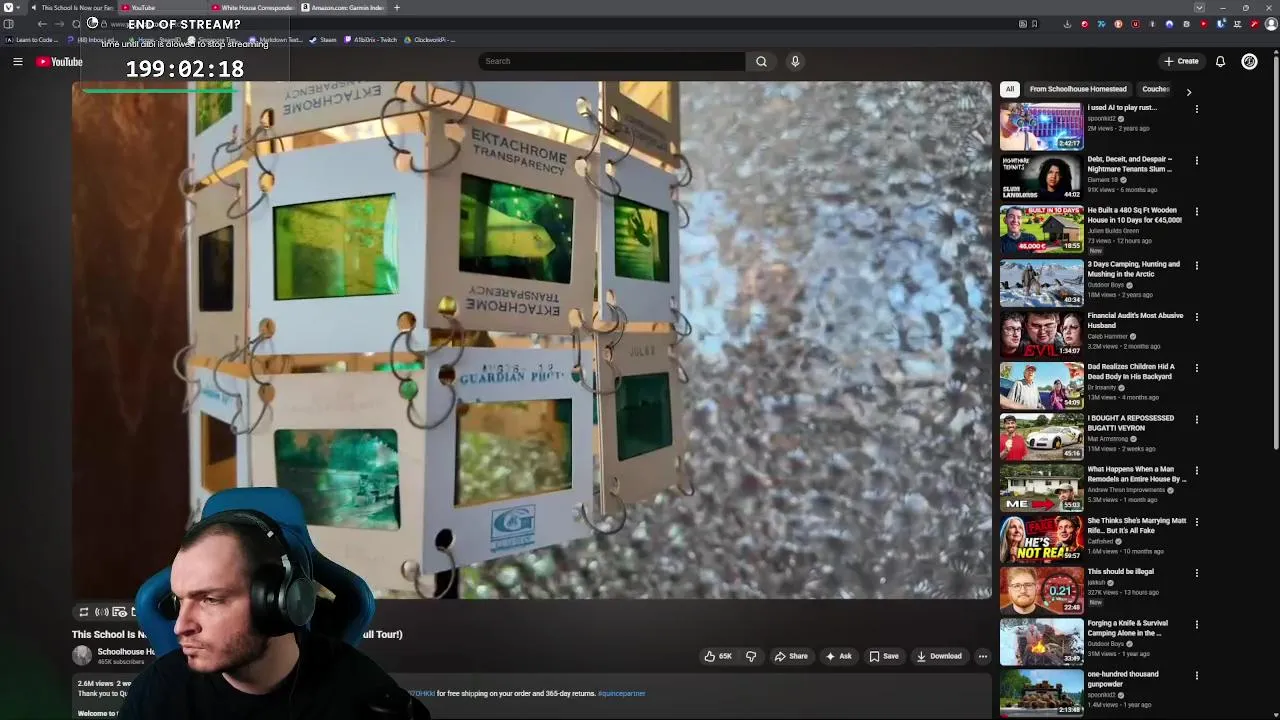Open the YouTube account avatar menu
The width and height of the screenshot is (1280, 720).
click(1249, 61)
